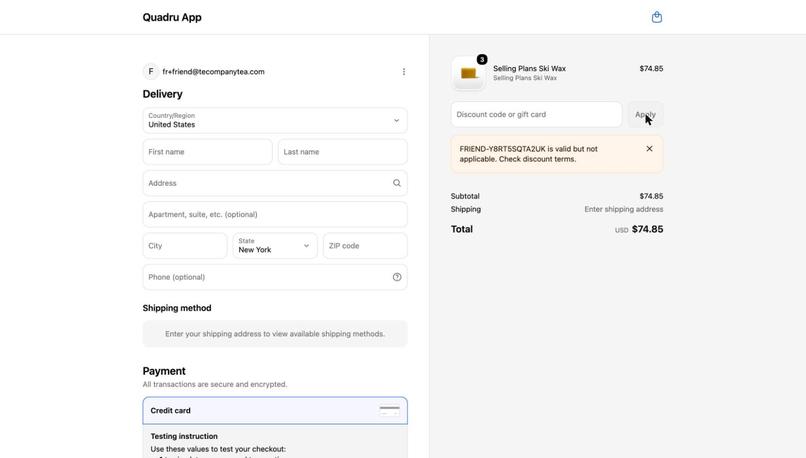This screenshot has width=806, height=458.
Task: Click the Quadru App store title
Action: [172, 17]
